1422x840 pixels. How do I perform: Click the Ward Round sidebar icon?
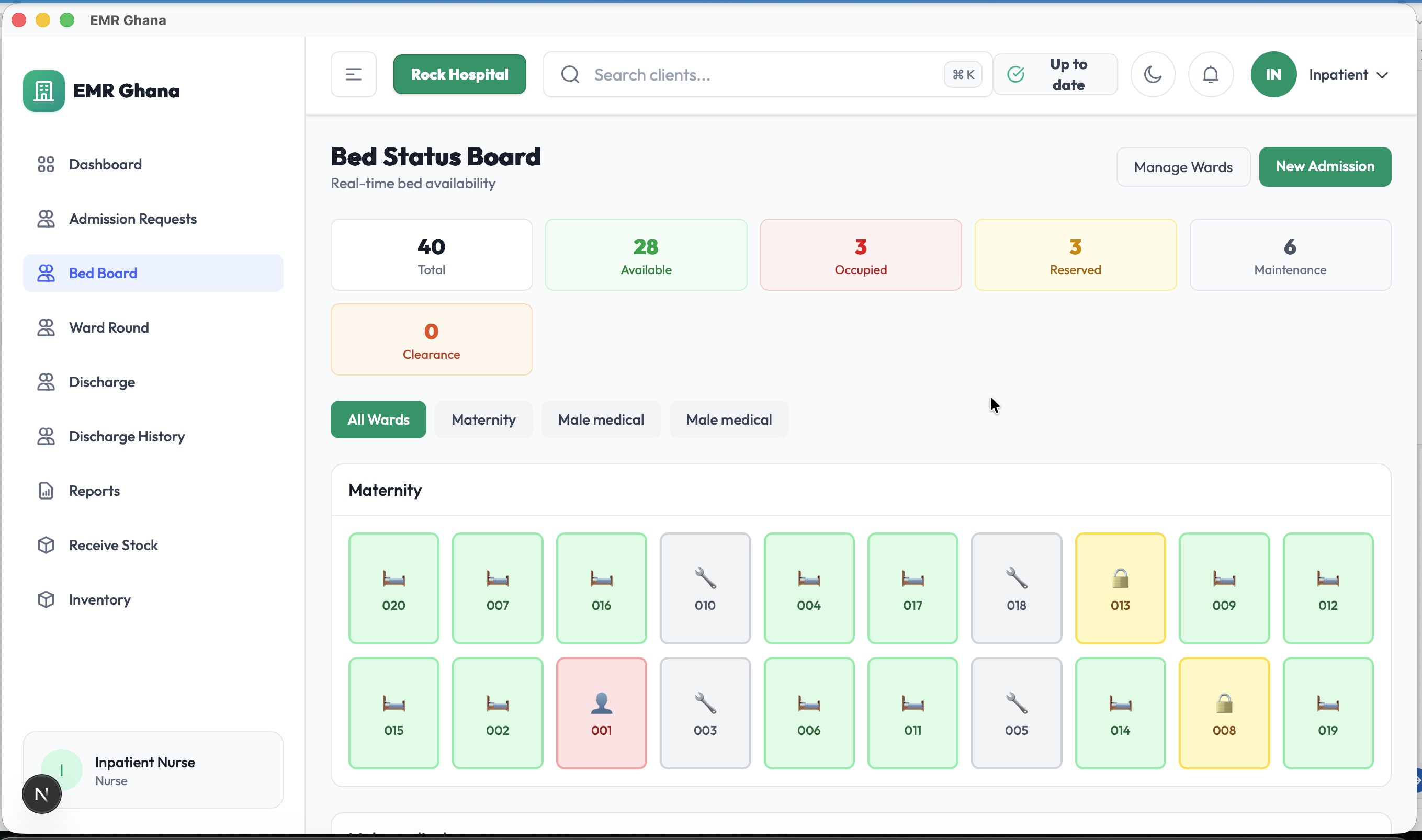(47, 327)
